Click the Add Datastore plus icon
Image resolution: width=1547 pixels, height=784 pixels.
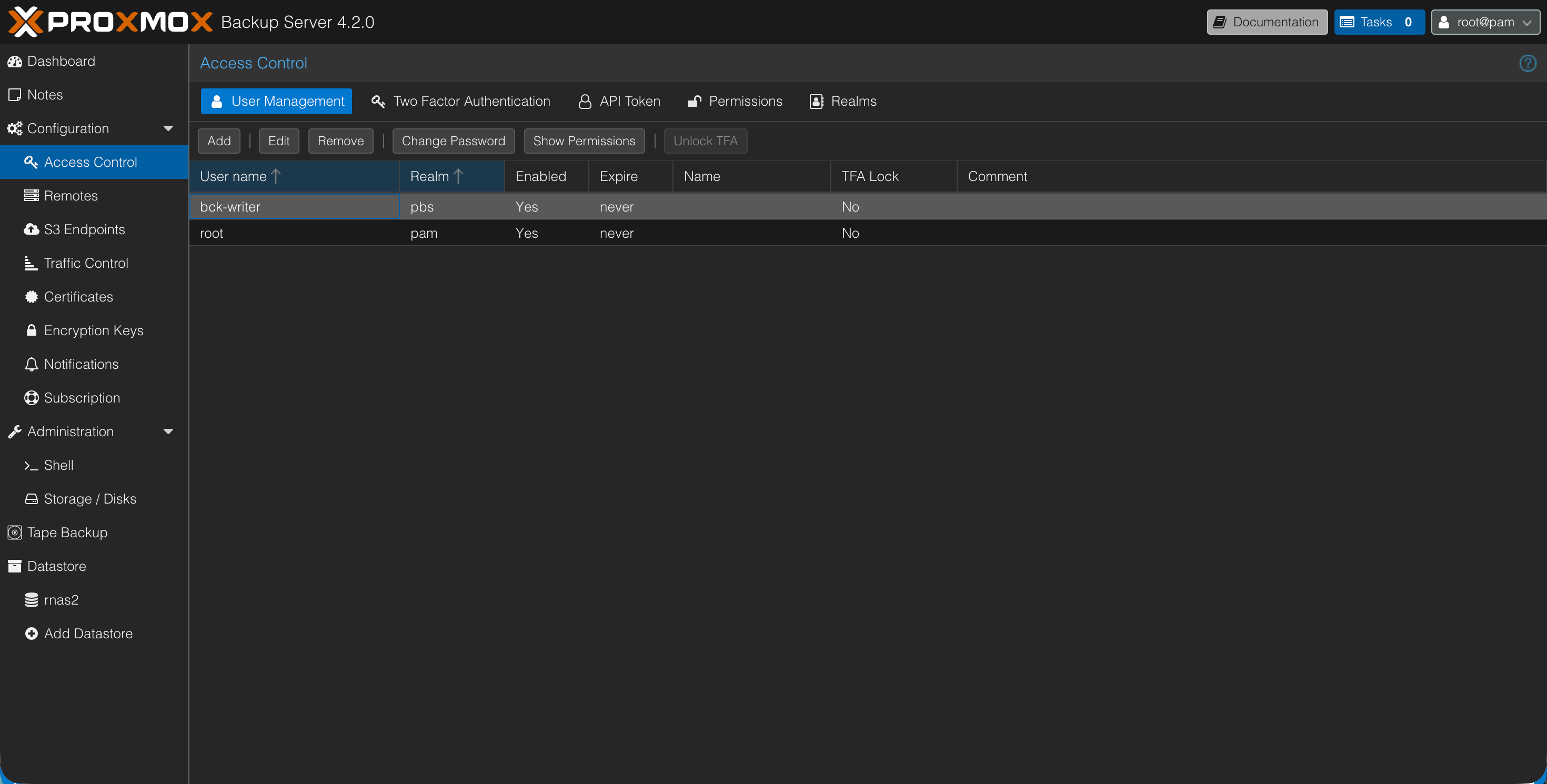pos(31,634)
